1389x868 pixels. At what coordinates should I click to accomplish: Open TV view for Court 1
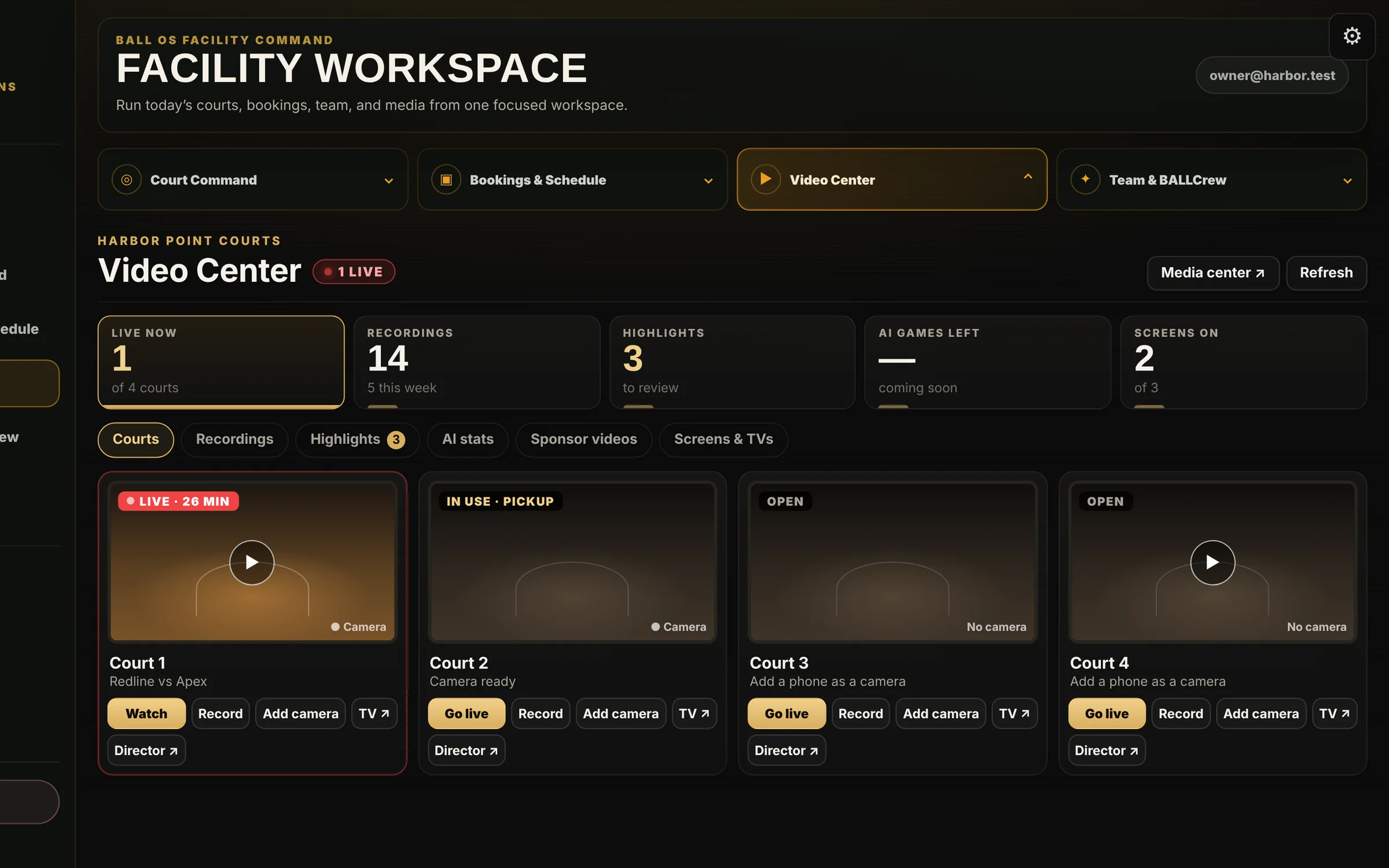(374, 713)
